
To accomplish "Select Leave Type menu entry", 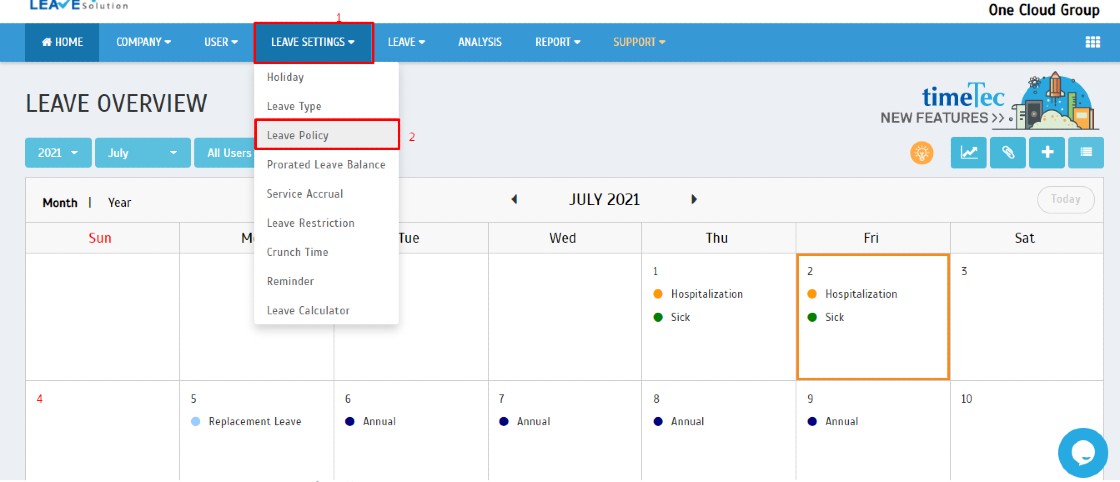I will [326, 106].
